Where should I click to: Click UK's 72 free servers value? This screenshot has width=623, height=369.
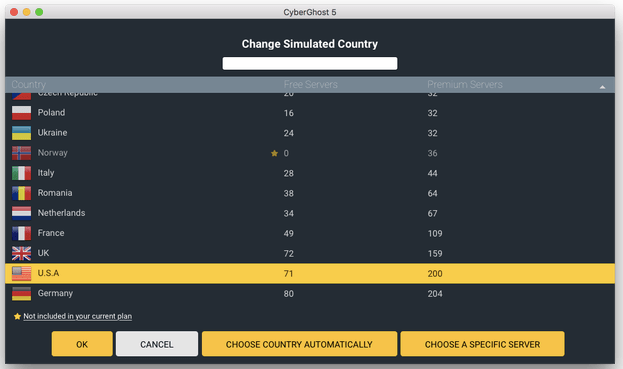pos(289,254)
